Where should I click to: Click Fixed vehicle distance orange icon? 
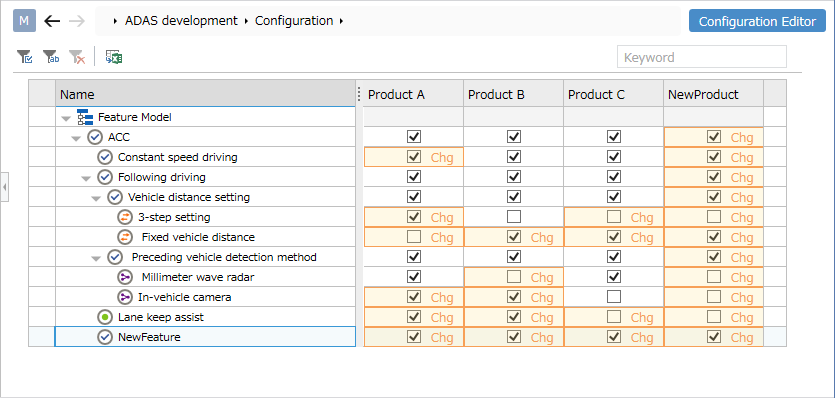[x=124, y=237]
